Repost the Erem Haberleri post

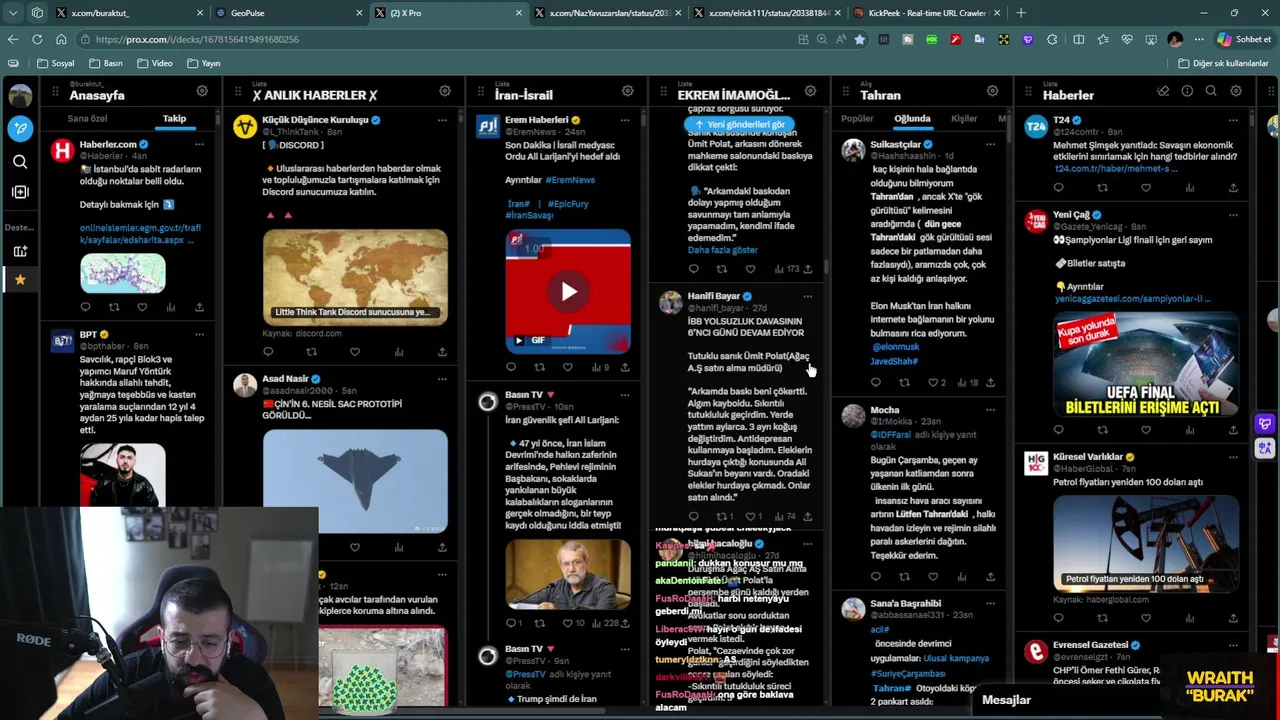(539, 367)
